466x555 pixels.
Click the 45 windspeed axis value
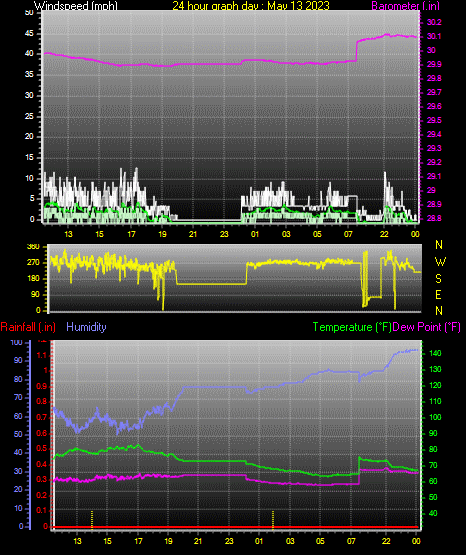tap(29, 34)
